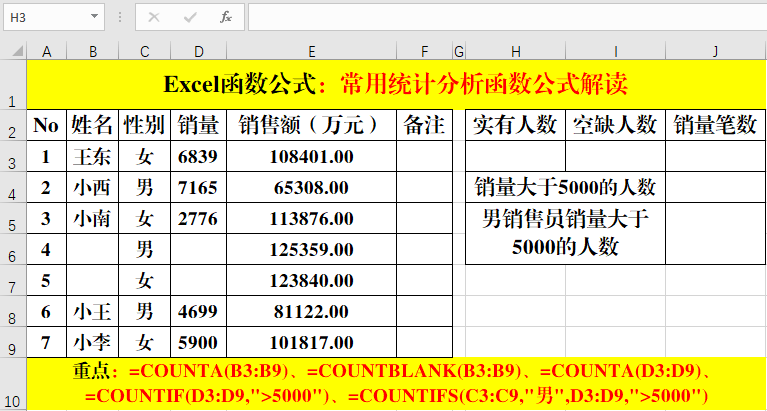Select the amount cell 65308.00

point(312,187)
